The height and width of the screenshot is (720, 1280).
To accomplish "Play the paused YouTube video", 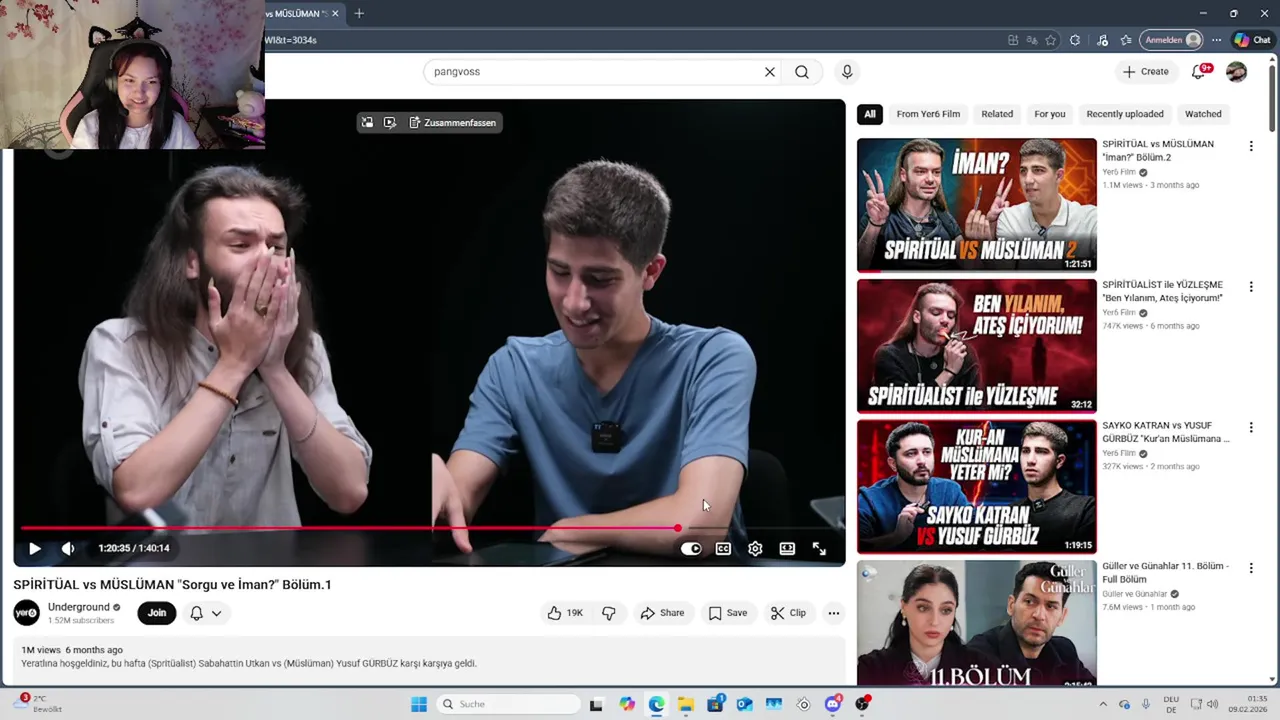I will pos(35,548).
